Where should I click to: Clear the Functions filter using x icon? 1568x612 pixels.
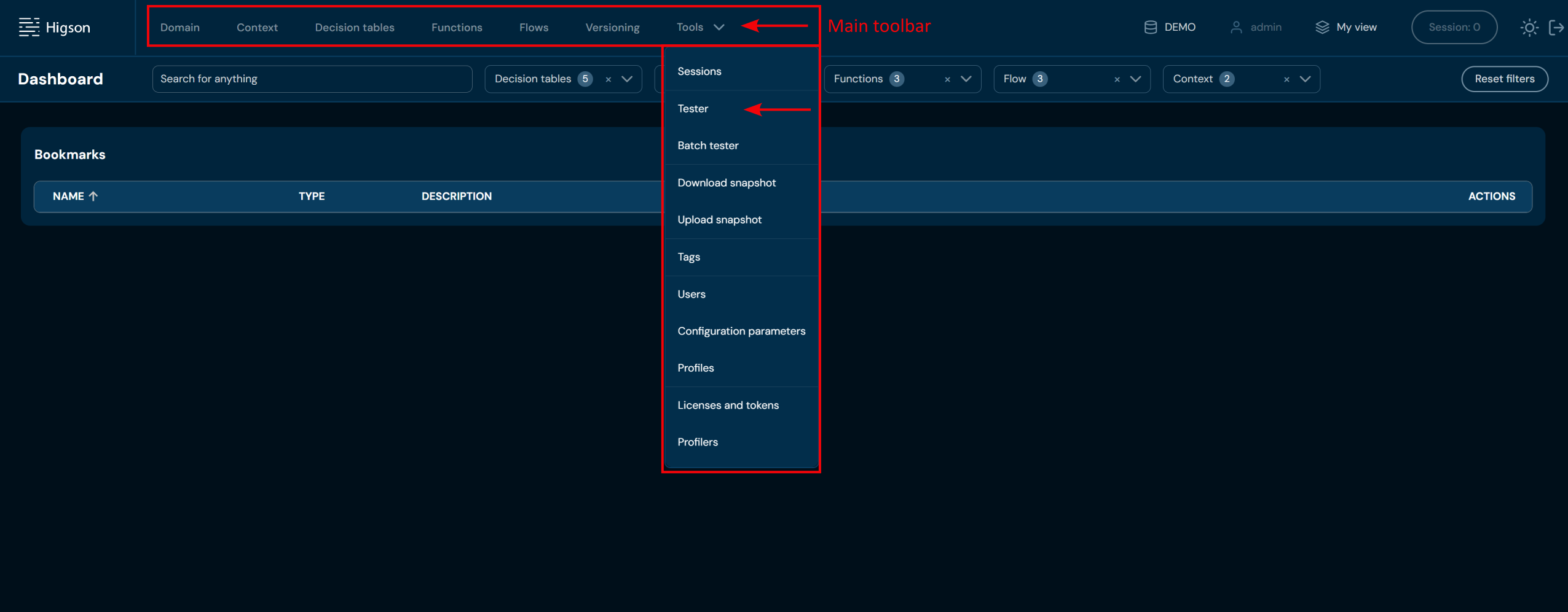click(947, 79)
